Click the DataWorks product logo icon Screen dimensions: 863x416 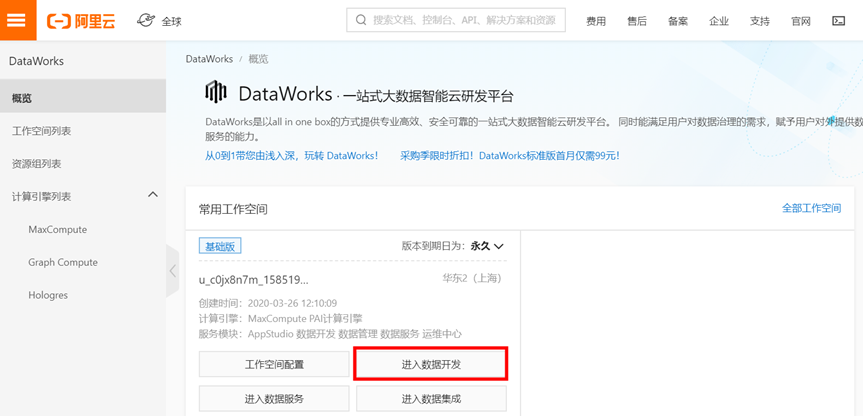[216, 92]
